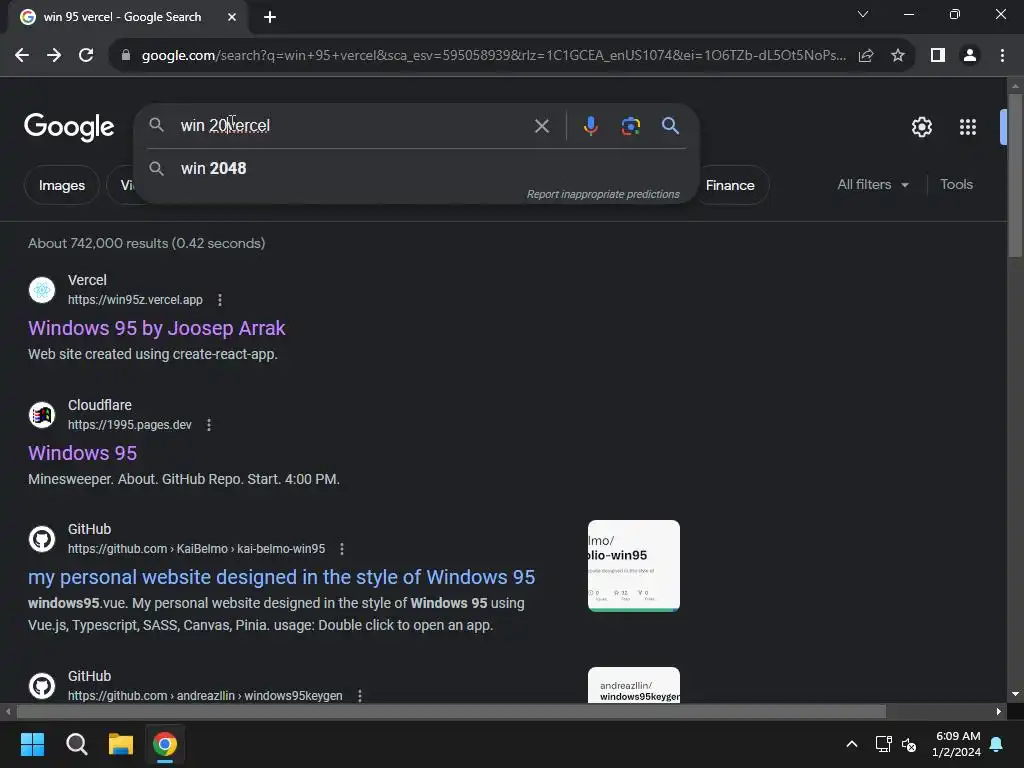Expand the All filters dropdown

coord(873,185)
